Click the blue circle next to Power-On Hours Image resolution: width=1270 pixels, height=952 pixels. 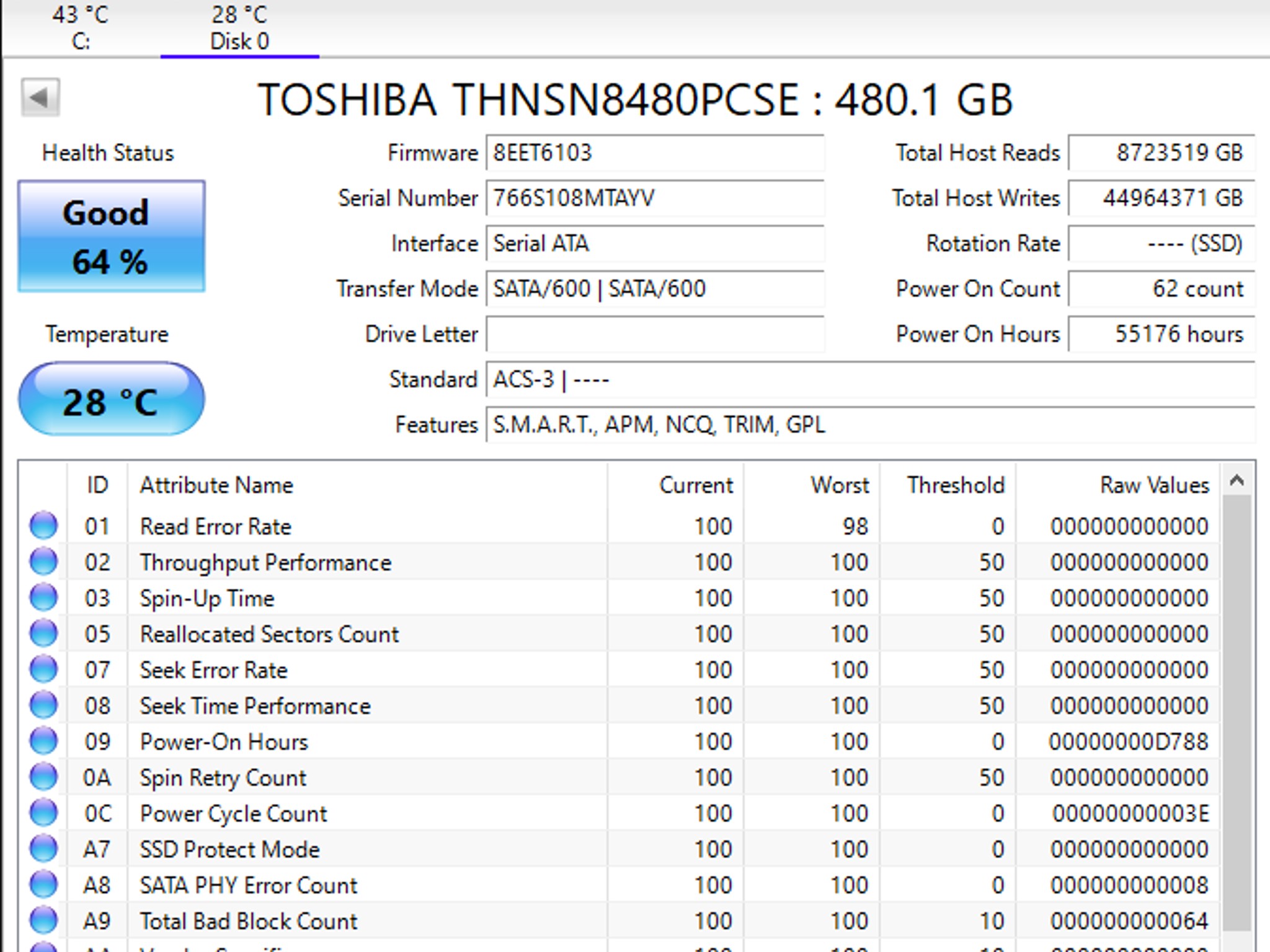[x=43, y=741]
